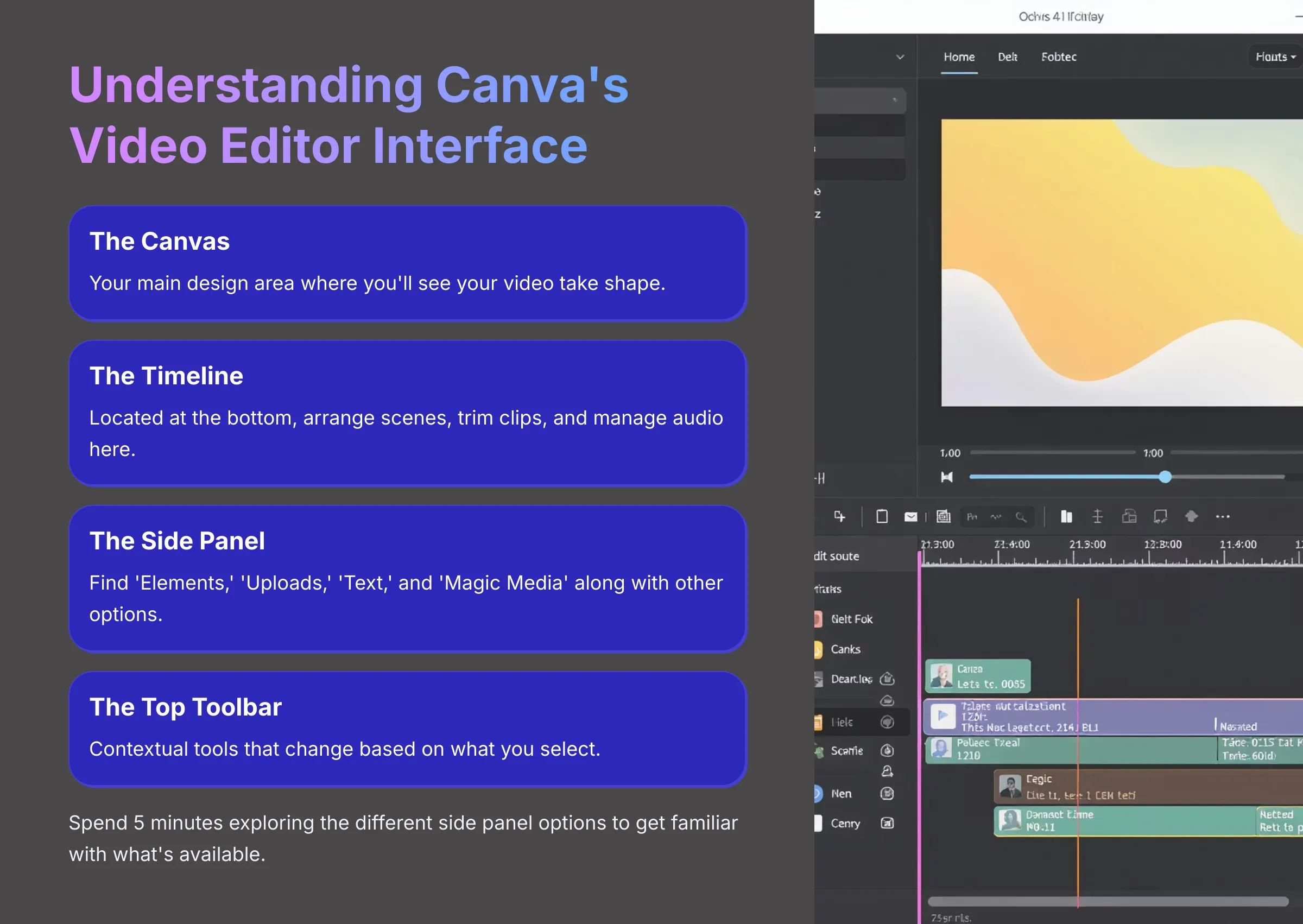The width and height of the screenshot is (1303, 924).
Task: Click ruler timestamp 11.4:00
Action: pyautogui.click(x=1238, y=545)
